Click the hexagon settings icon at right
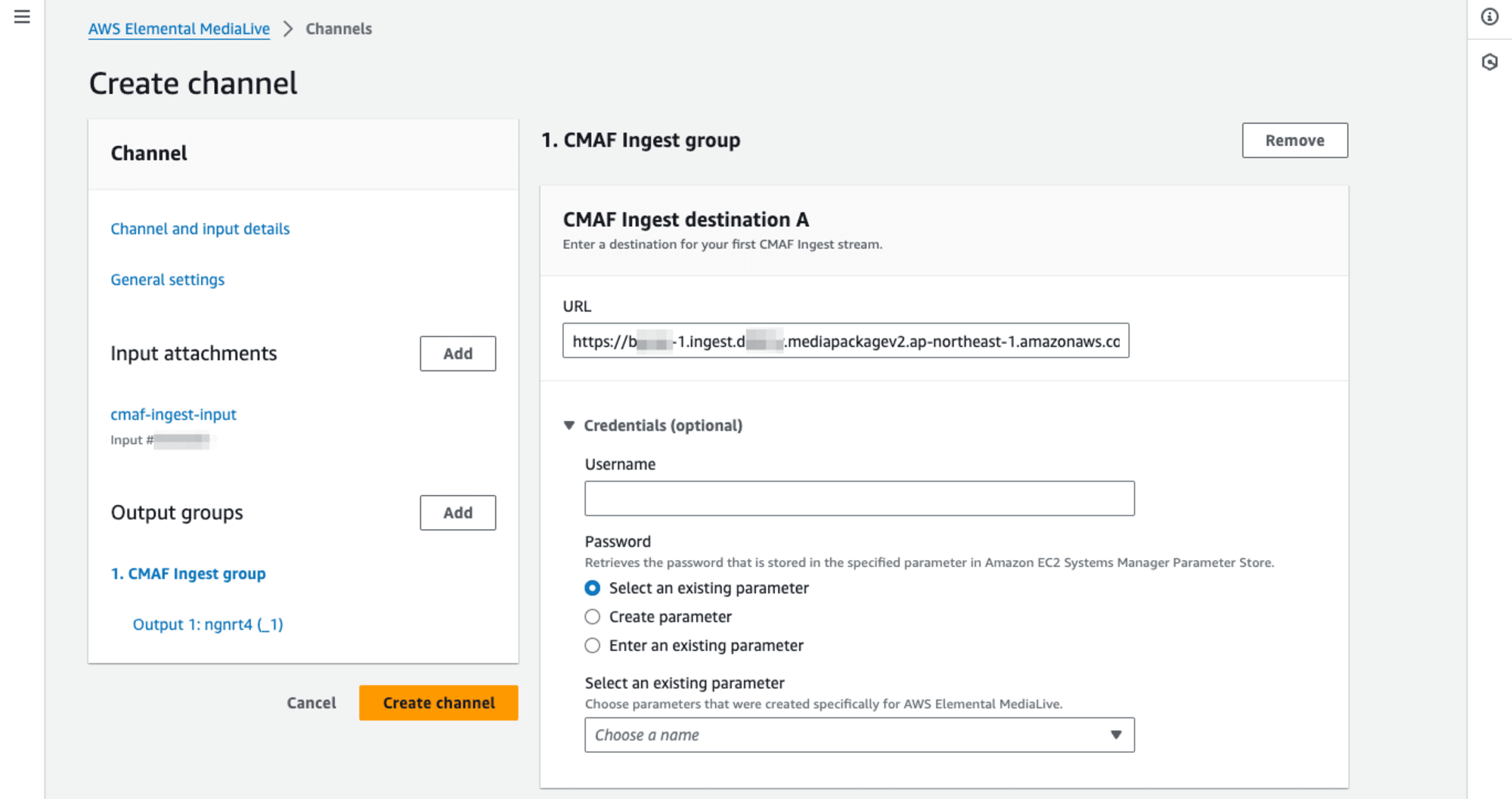Viewport: 1512px width, 799px height. click(x=1489, y=62)
